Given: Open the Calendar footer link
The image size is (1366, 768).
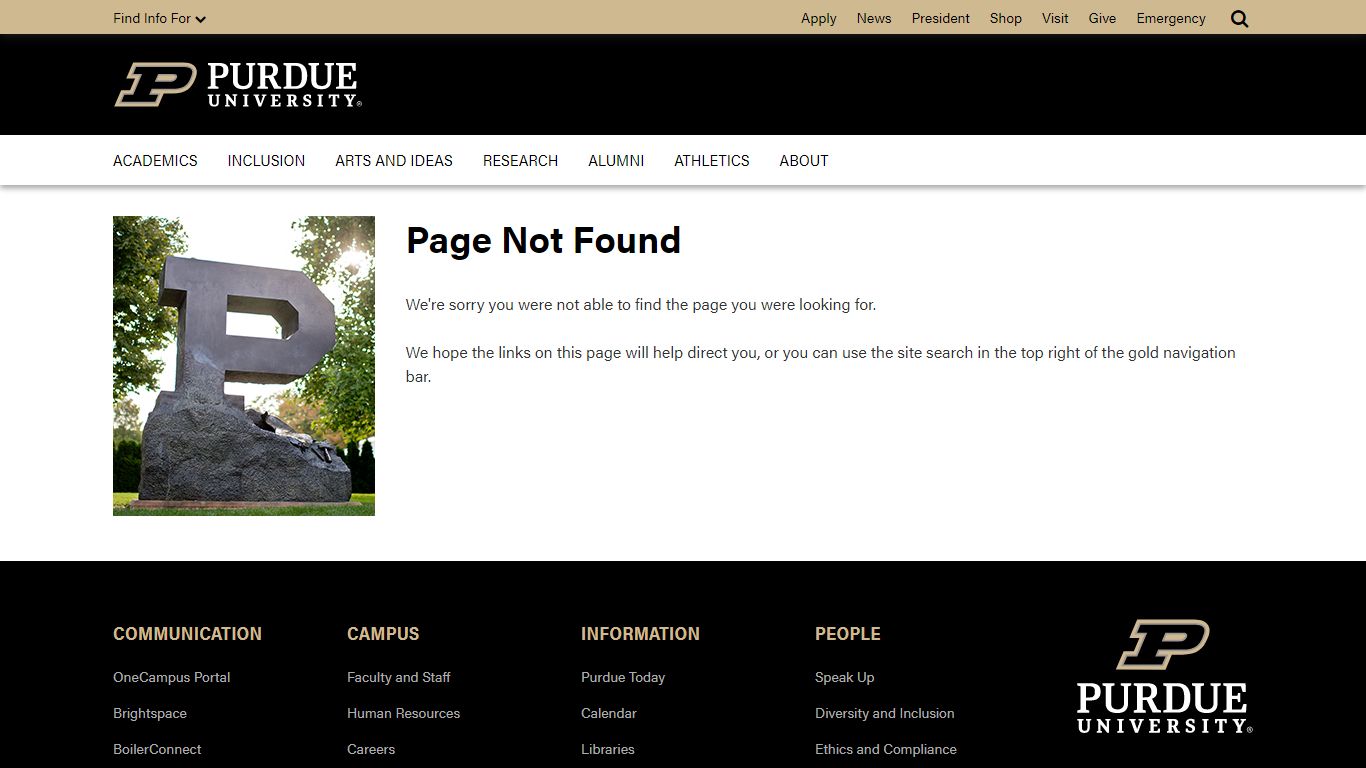Looking at the screenshot, I should tap(609, 713).
